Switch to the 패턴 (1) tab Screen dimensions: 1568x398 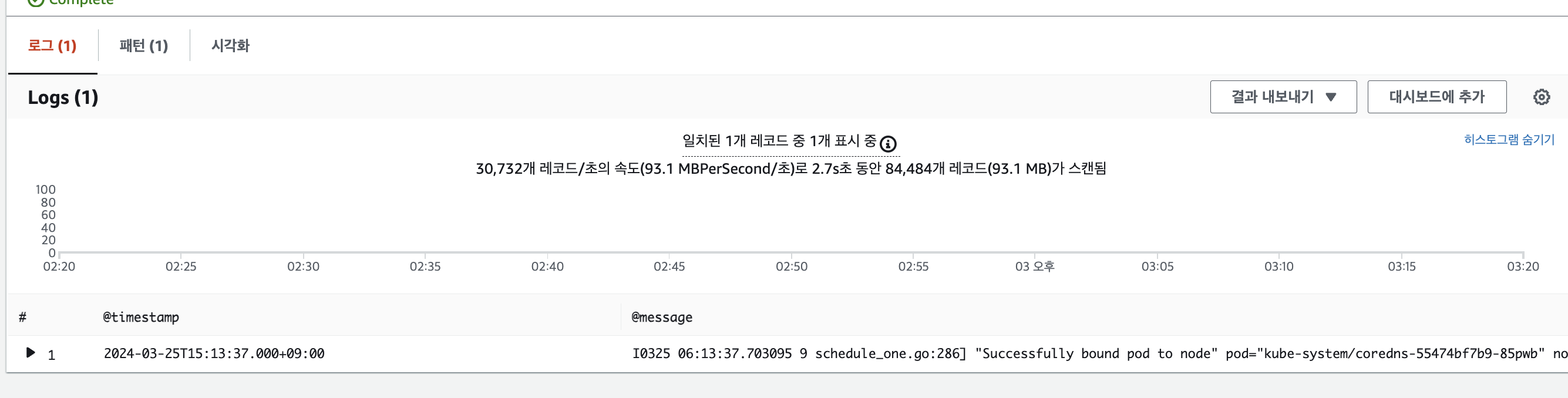click(144, 46)
